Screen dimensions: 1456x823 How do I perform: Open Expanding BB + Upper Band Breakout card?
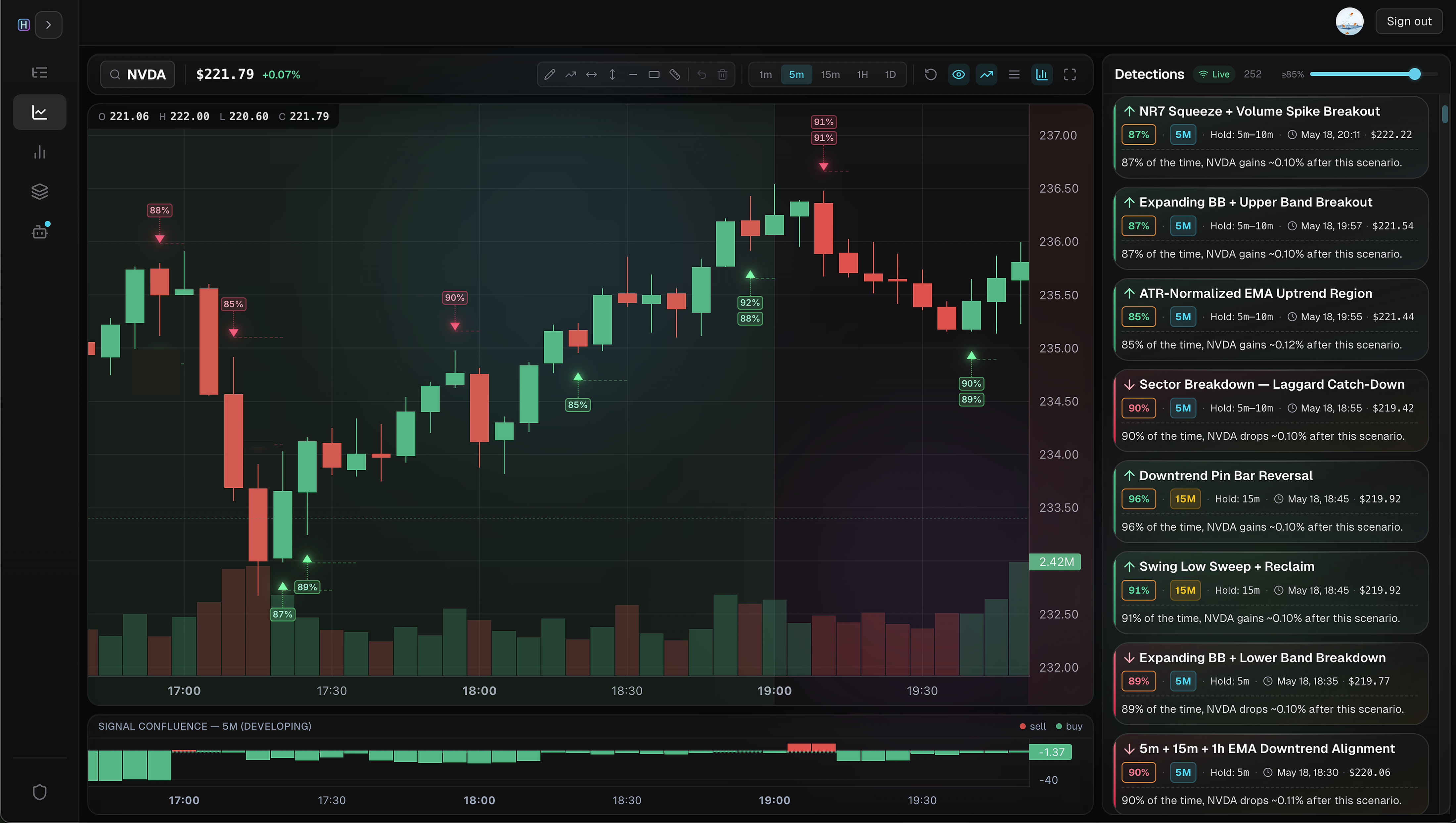click(1271, 228)
